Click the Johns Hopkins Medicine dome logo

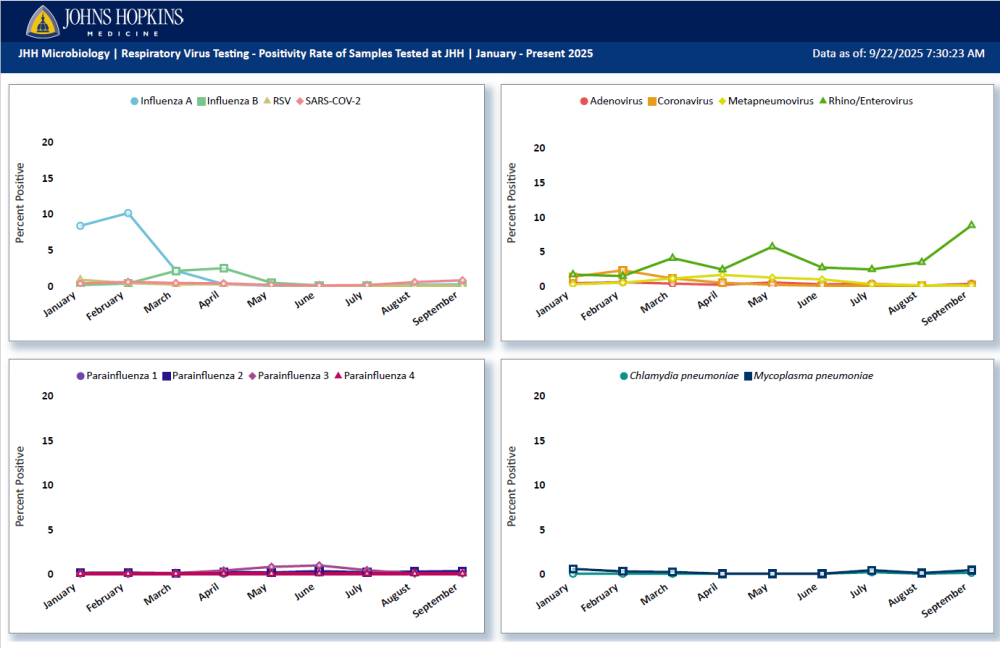click(x=43, y=20)
